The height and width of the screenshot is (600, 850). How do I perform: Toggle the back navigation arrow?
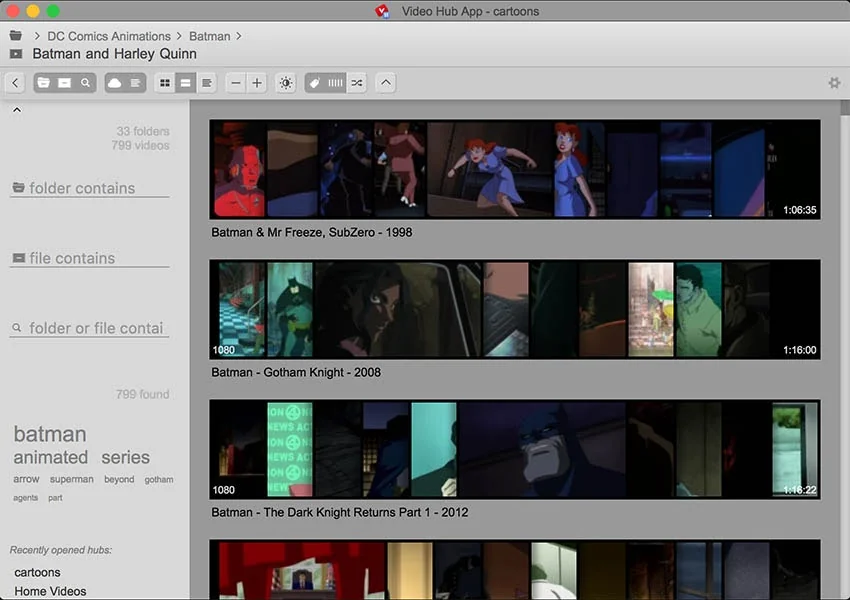(x=14, y=83)
